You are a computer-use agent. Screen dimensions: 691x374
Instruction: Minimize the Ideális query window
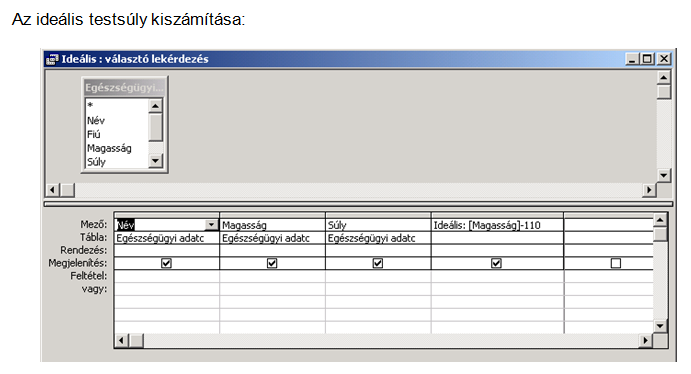[632, 59]
